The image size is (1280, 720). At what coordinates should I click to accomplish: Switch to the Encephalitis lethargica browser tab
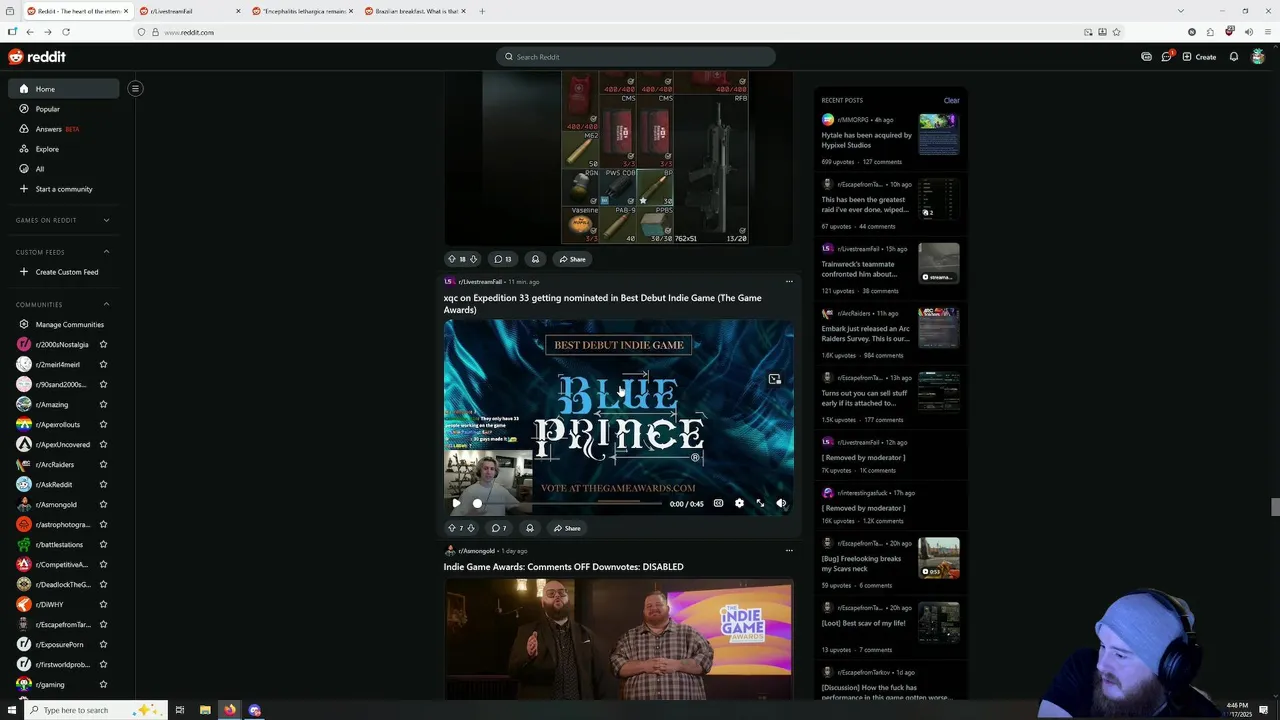(x=301, y=11)
